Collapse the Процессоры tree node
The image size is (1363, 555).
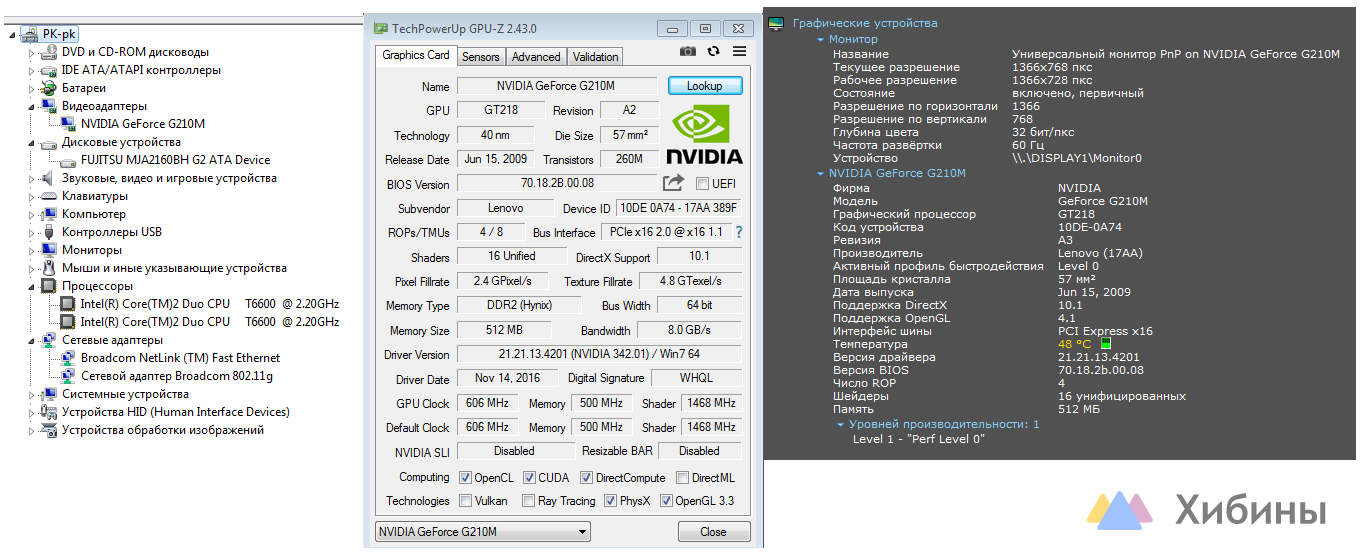pyautogui.click(x=32, y=287)
